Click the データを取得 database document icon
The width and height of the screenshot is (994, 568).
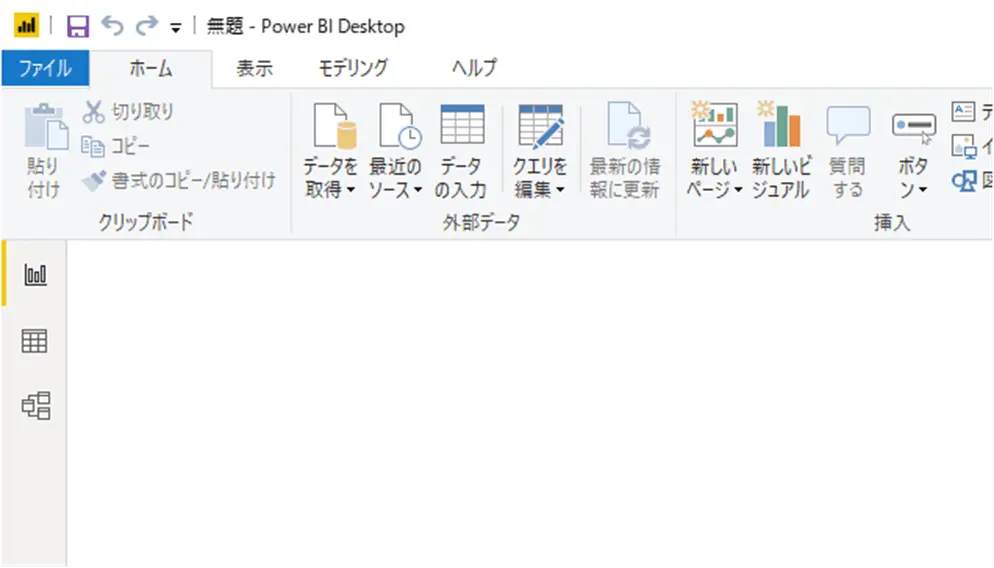[x=334, y=126]
